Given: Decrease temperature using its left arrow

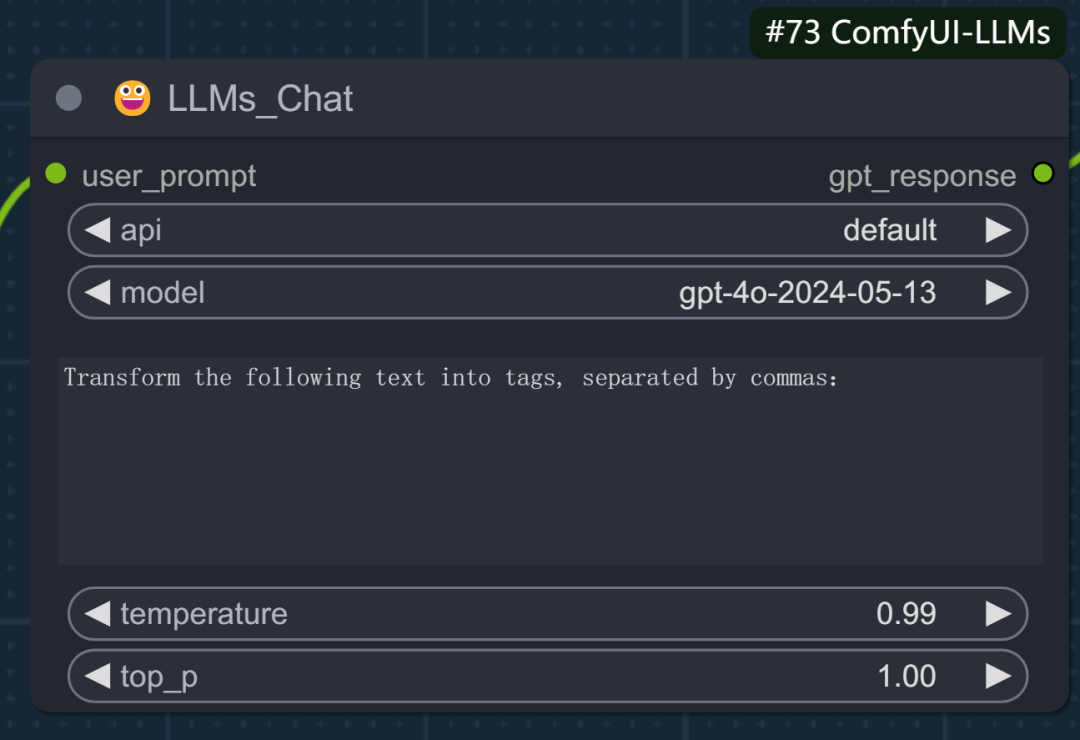Looking at the screenshot, I should [x=98, y=613].
